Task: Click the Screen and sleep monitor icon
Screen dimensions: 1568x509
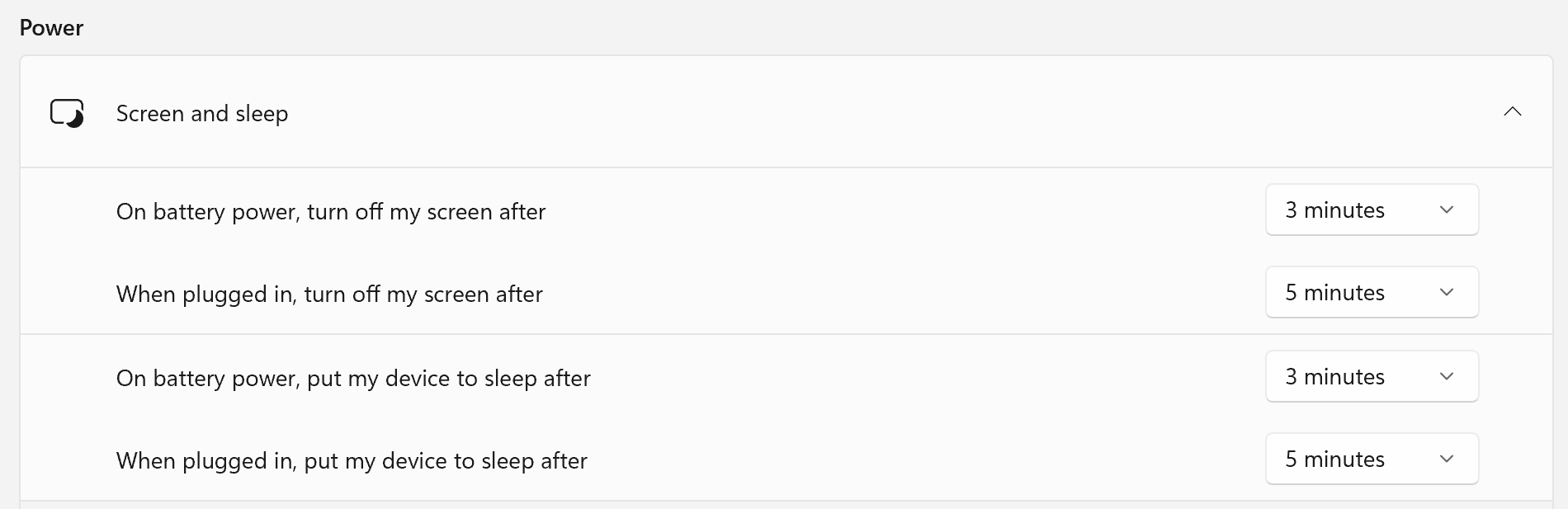Action: click(67, 113)
